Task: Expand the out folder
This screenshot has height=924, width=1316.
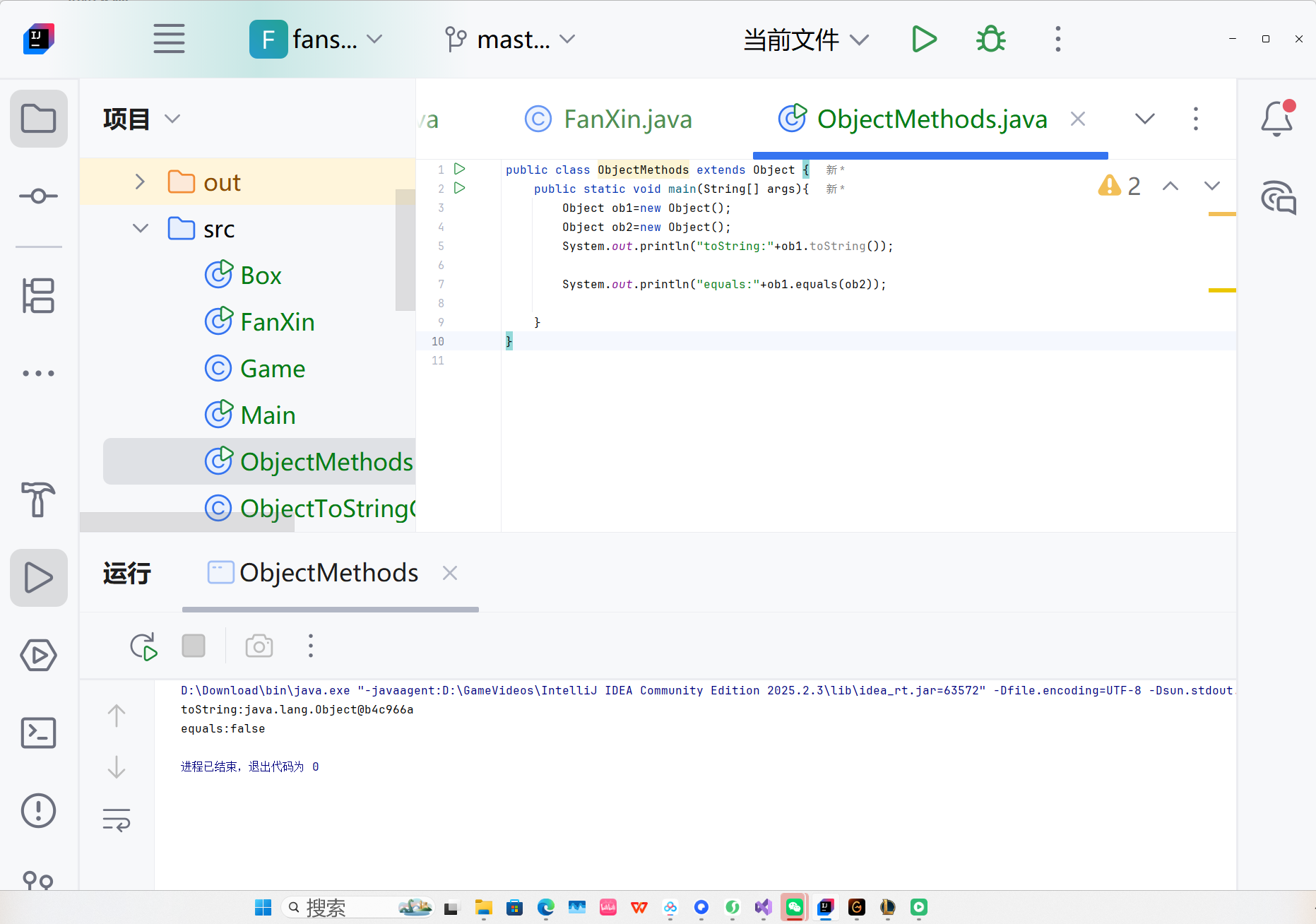Action: coord(140,182)
